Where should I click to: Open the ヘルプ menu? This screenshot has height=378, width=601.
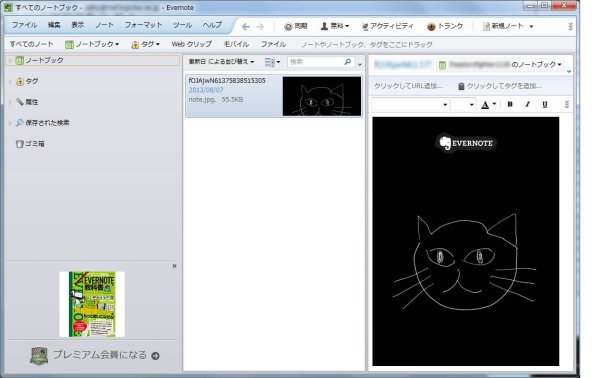(x=212, y=25)
